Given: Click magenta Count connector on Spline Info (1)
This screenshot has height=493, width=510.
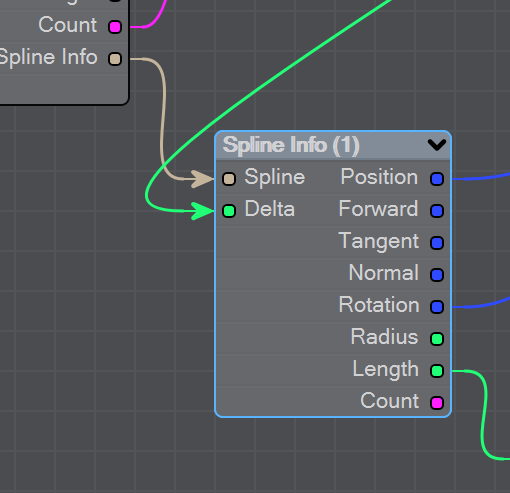Looking at the screenshot, I should tap(437, 403).
